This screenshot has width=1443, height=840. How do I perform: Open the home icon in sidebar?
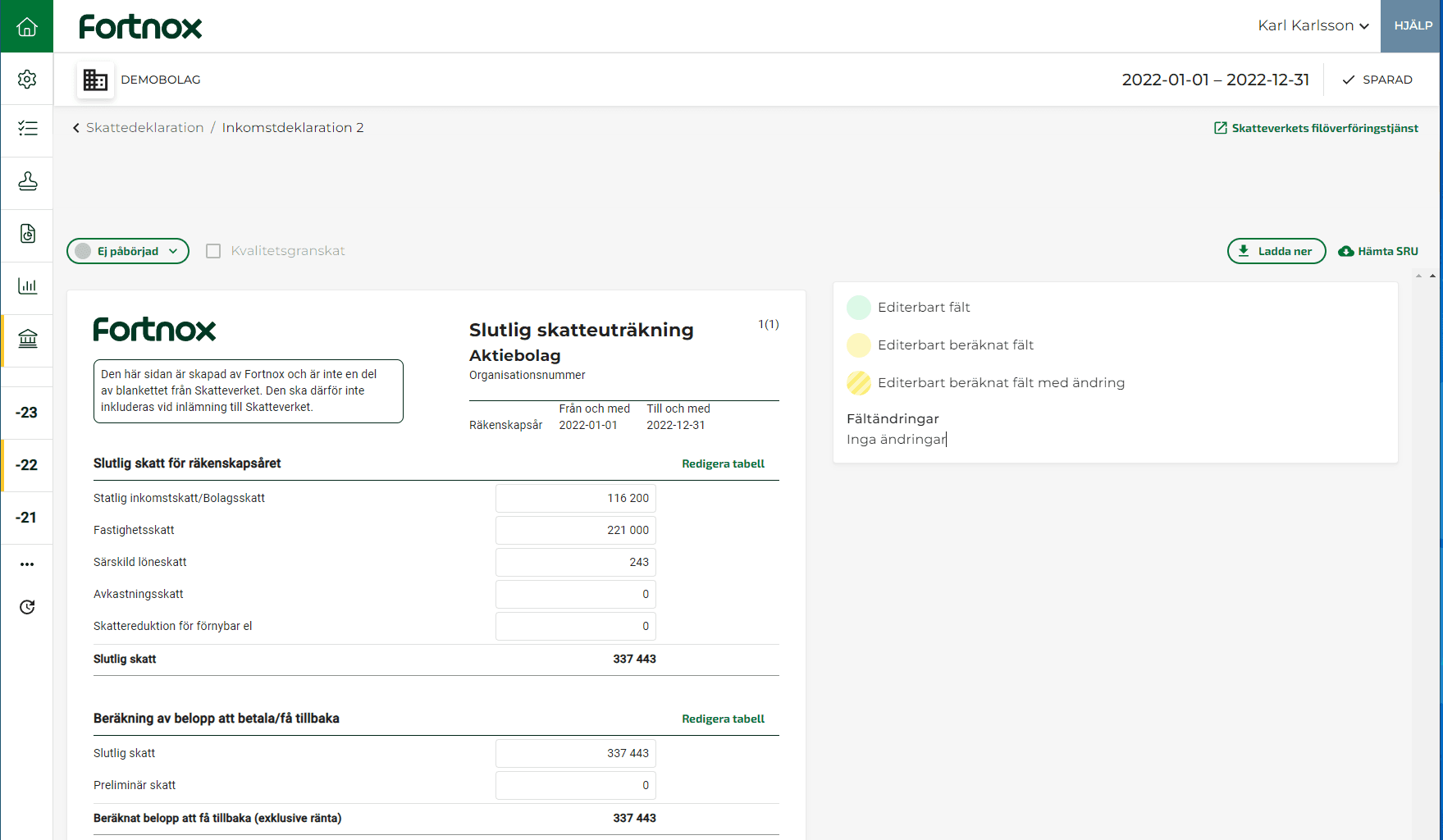27,26
